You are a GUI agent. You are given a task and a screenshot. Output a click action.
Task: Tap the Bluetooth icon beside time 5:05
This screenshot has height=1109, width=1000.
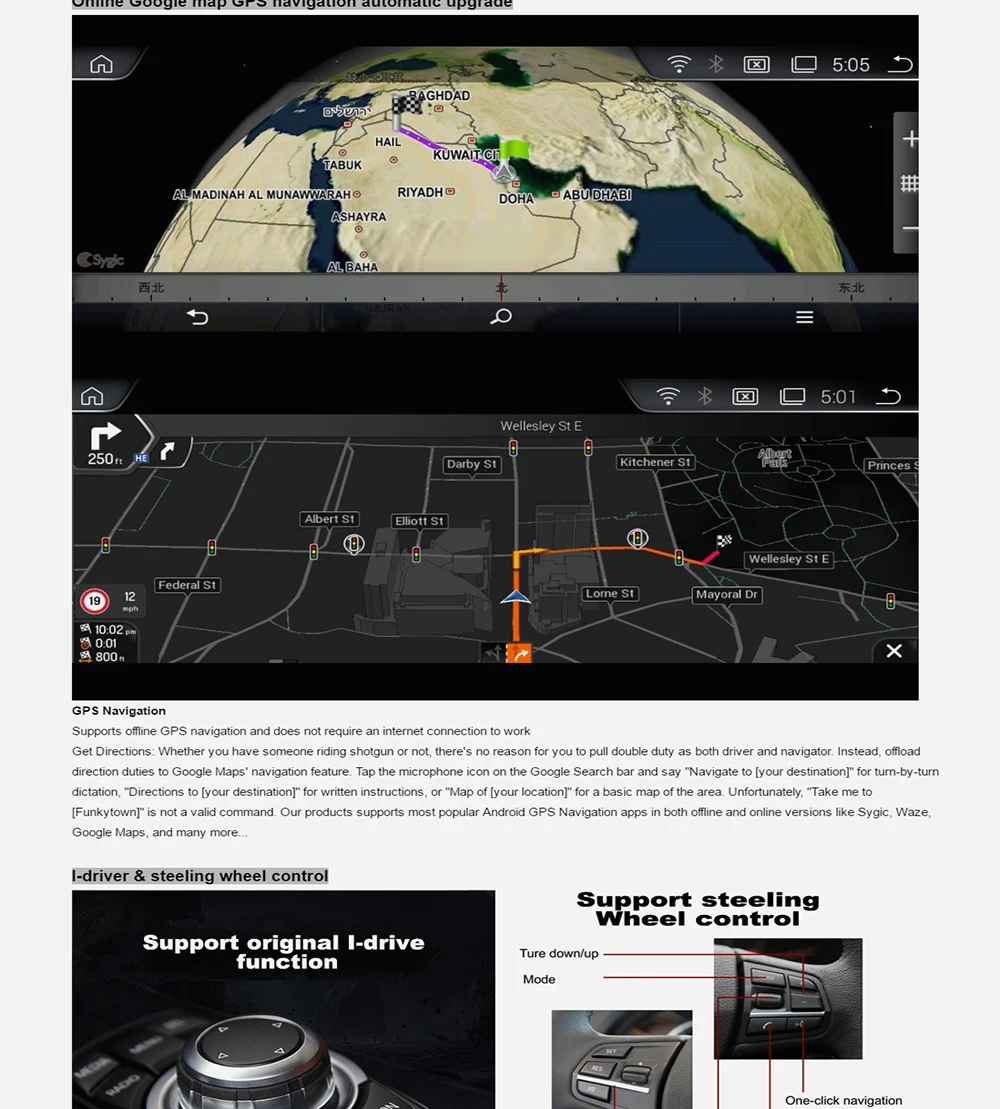point(716,64)
